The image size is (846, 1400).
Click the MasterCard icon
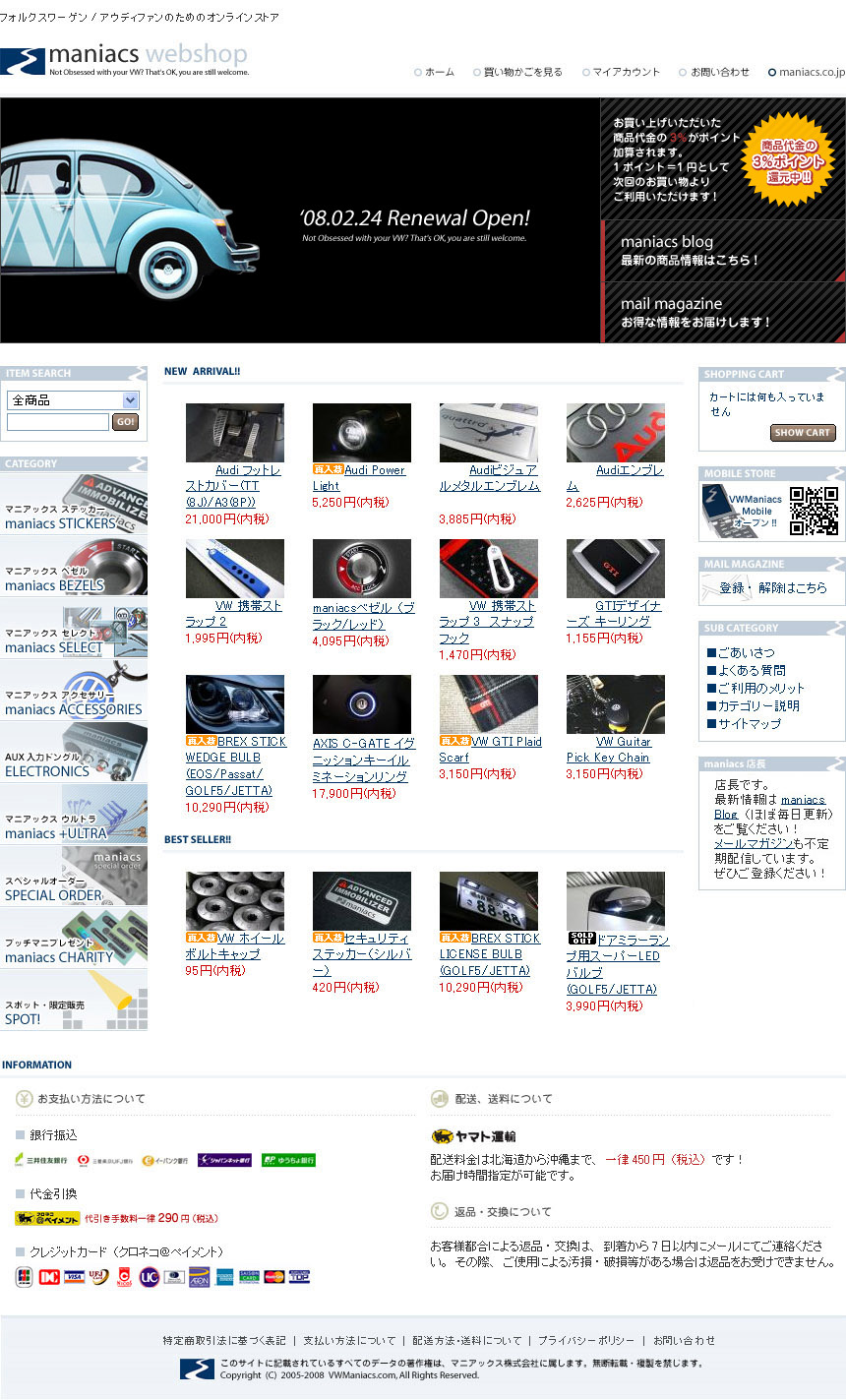(274, 1277)
